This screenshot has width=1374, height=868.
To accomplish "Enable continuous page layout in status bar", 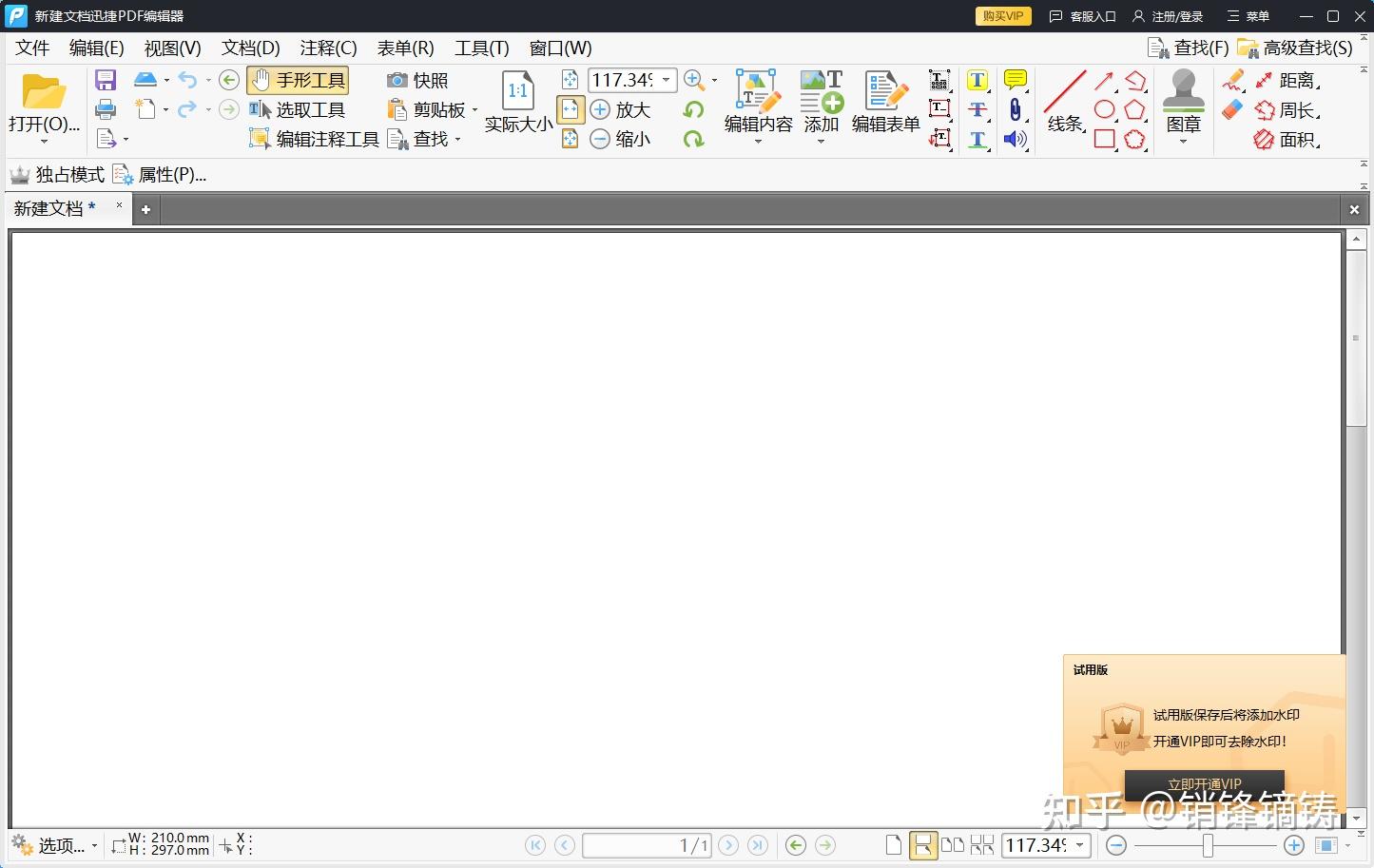I will point(922,845).
